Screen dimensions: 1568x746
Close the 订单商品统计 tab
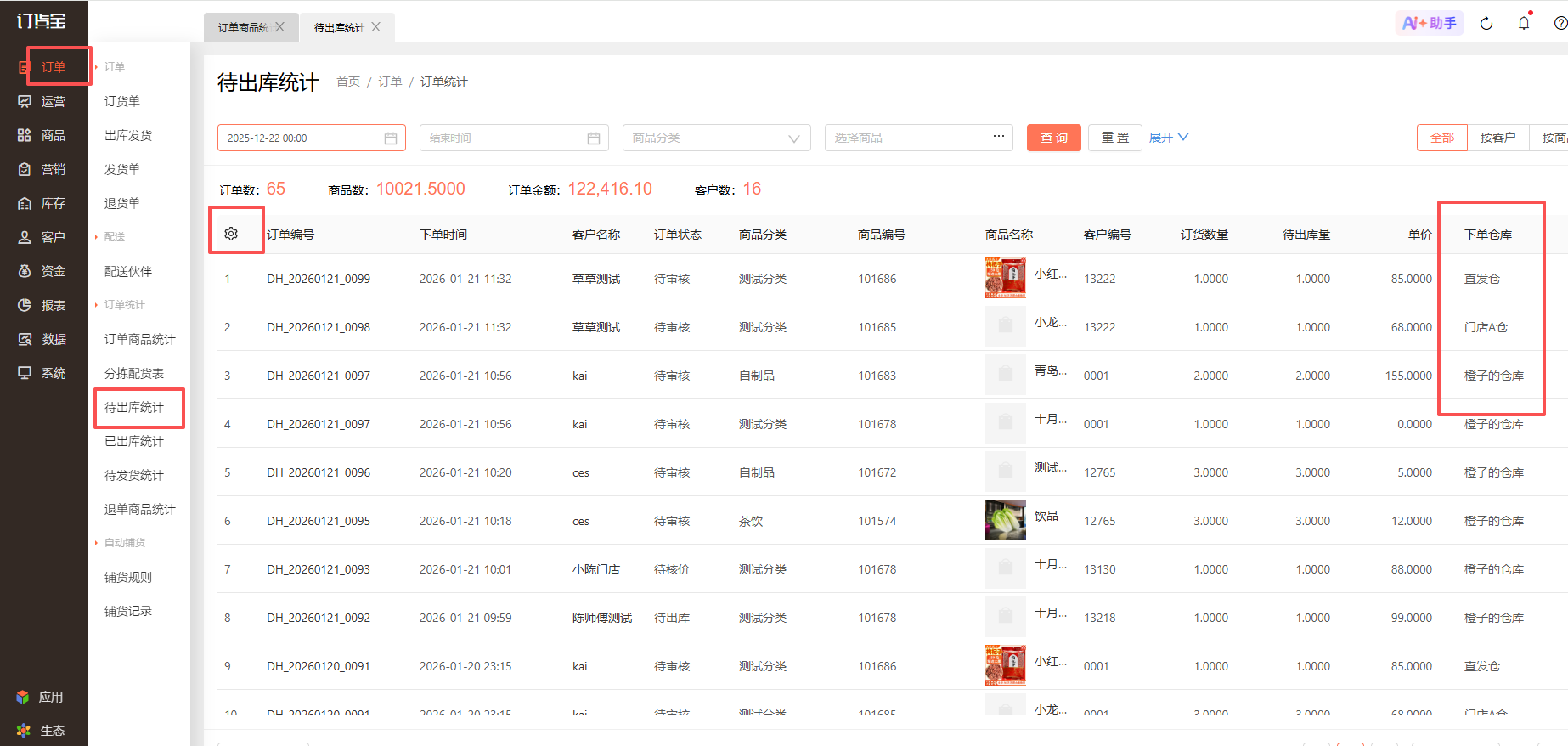(x=279, y=27)
